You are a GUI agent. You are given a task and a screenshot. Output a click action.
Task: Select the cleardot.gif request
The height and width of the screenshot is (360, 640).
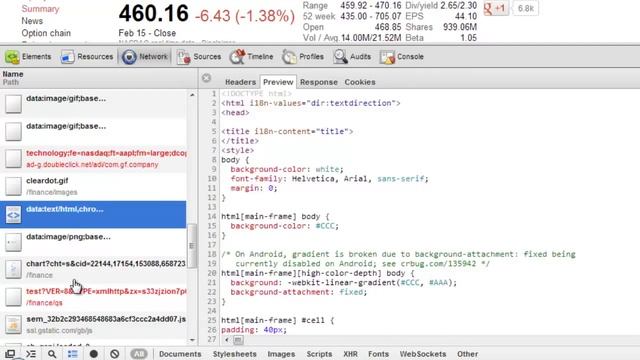point(93,186)
